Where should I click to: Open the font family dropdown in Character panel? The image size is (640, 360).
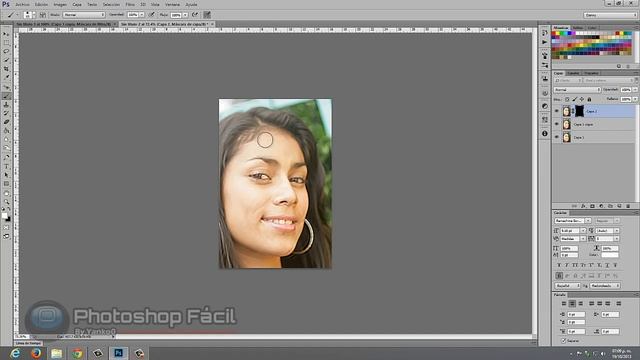coord(588,221)
